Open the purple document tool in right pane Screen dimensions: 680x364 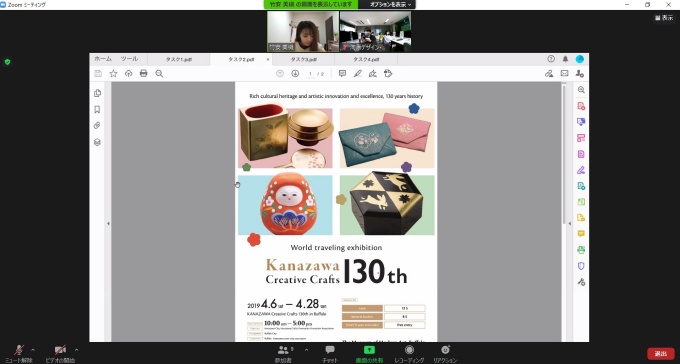coord(581,154)
